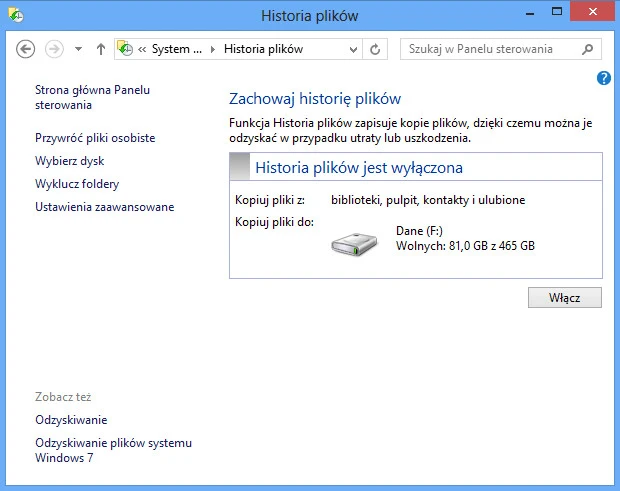Open the 'Wyklucz foldery' link
Image resolution: width=620 pixels, height=491 pixels.
pos(77,184)
